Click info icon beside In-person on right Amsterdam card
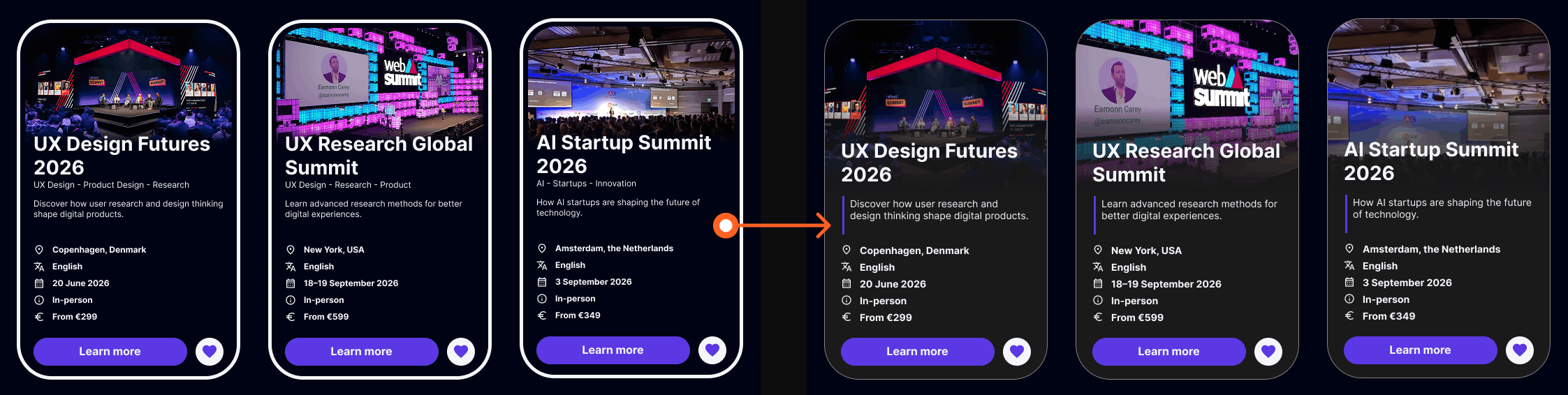This screenshot has width=1568, height=395. pyautogui.click(x=1349, y=299)
